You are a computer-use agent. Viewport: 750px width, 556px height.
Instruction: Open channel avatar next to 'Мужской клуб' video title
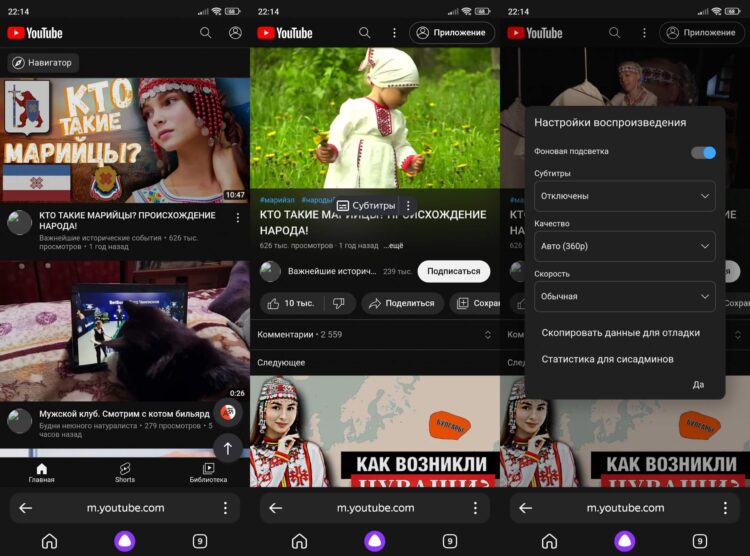(x=20, y=421)
